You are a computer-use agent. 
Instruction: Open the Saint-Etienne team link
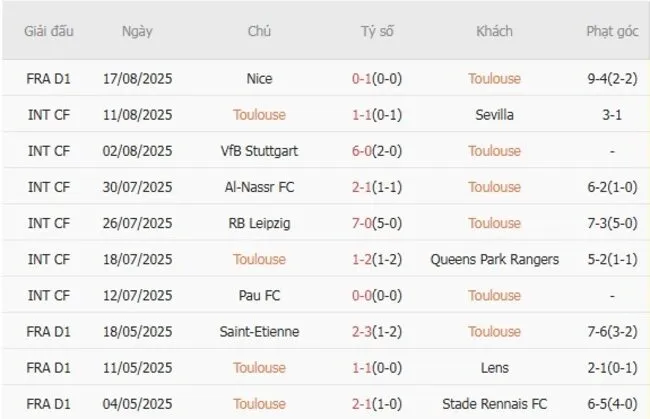pyautogui.click(x=259, y=332)
